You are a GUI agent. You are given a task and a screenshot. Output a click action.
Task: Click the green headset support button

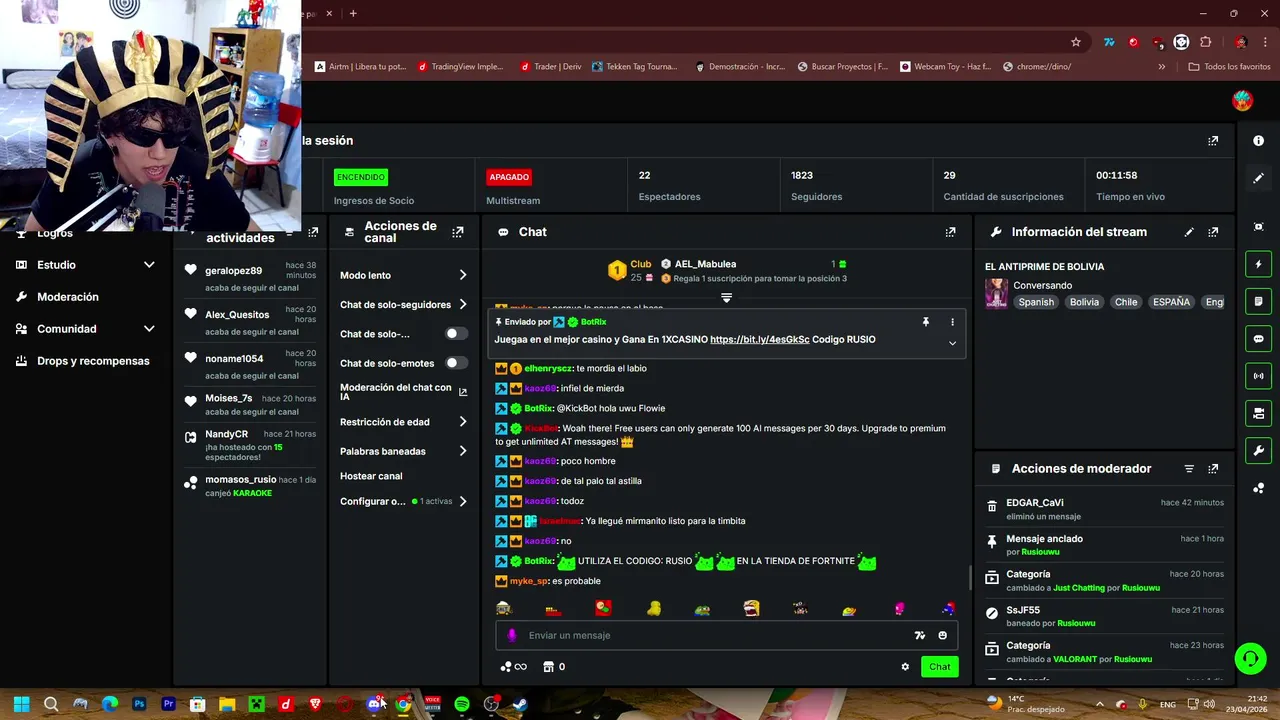click(1250, 658)
